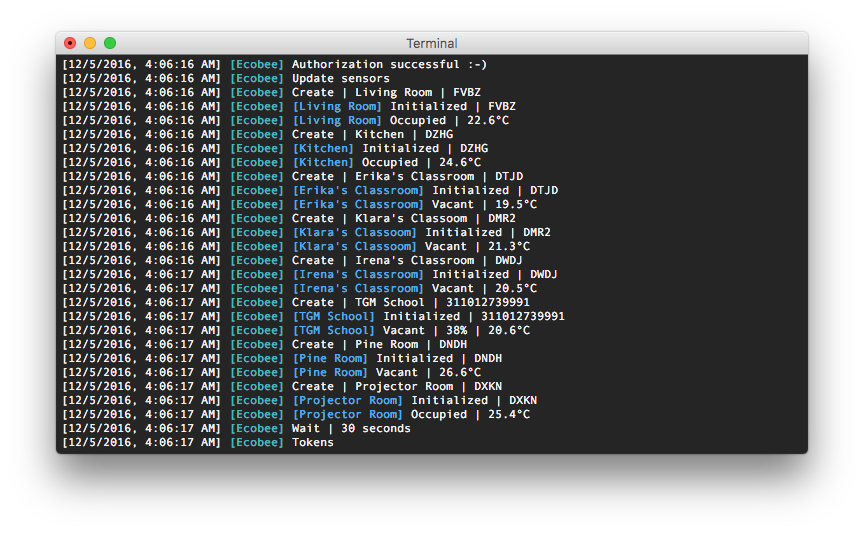Click the 'Wait | 30 seconds' message
Screen dimensions: 864x534
tap(351, 429)
